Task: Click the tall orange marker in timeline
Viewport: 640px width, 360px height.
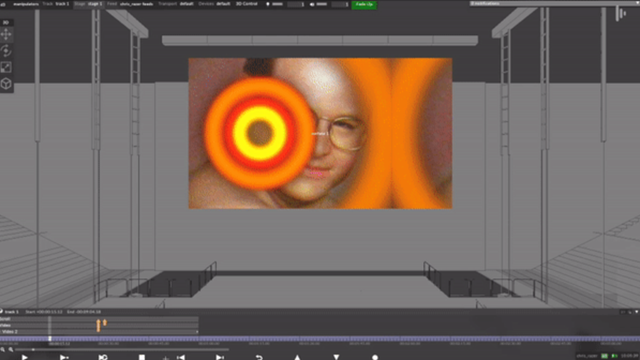Action: 98,326
